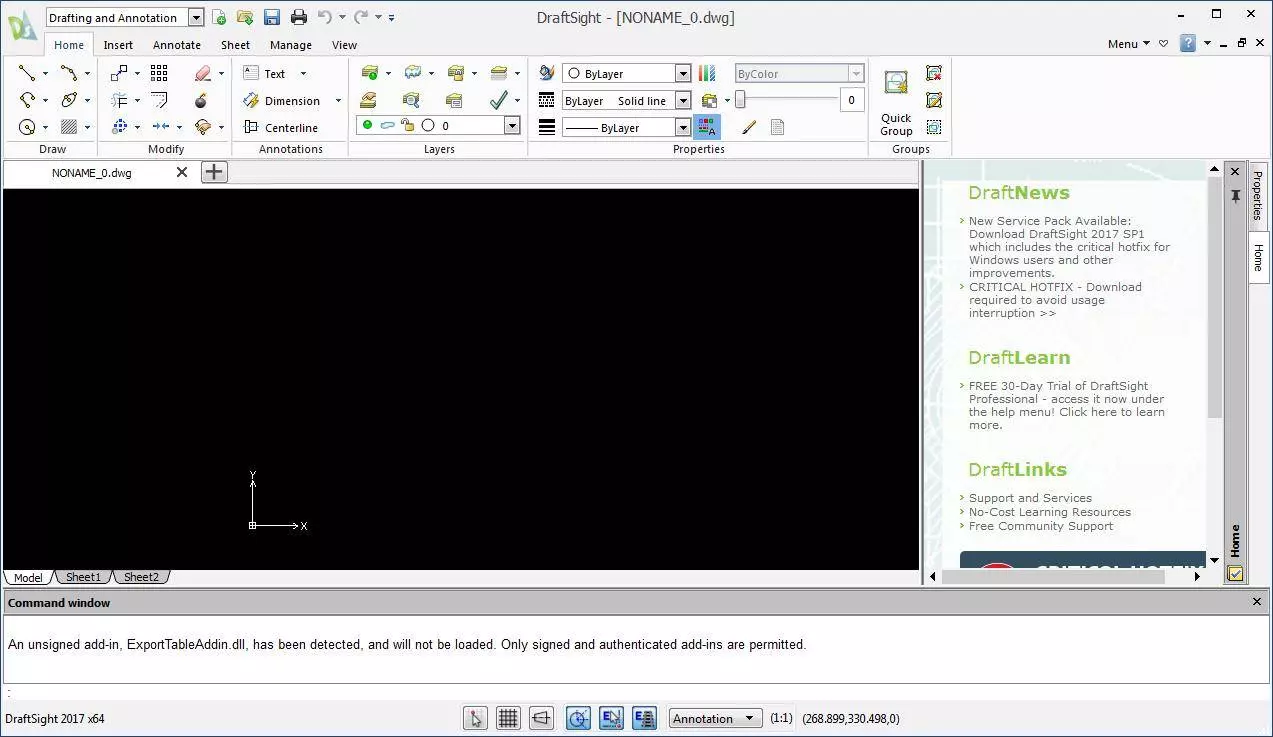Click the layer magnifier preview icon
1273x737 pixels.
[411, 100]
